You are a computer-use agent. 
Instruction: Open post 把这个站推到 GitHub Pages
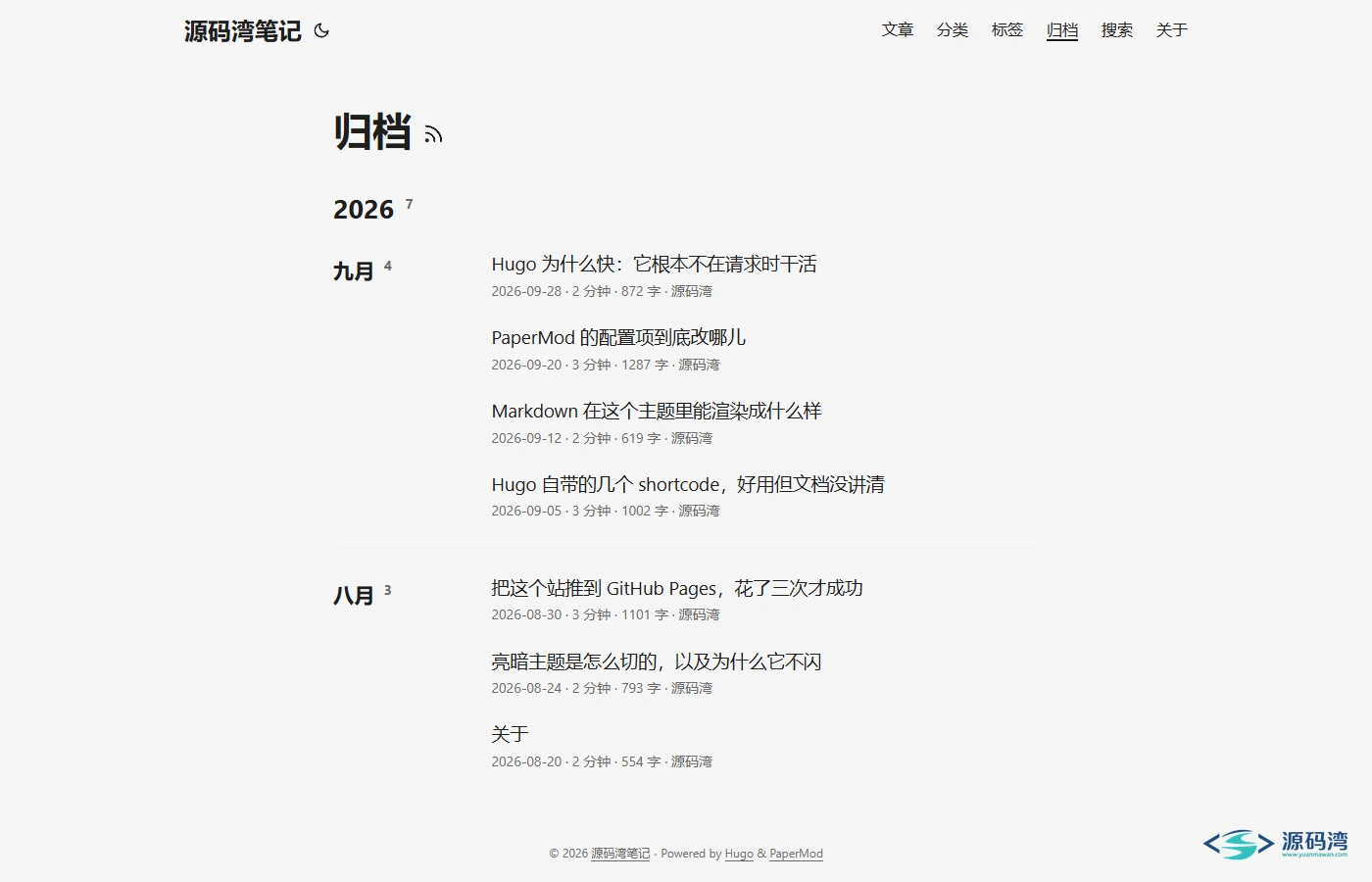pos(677,588)
